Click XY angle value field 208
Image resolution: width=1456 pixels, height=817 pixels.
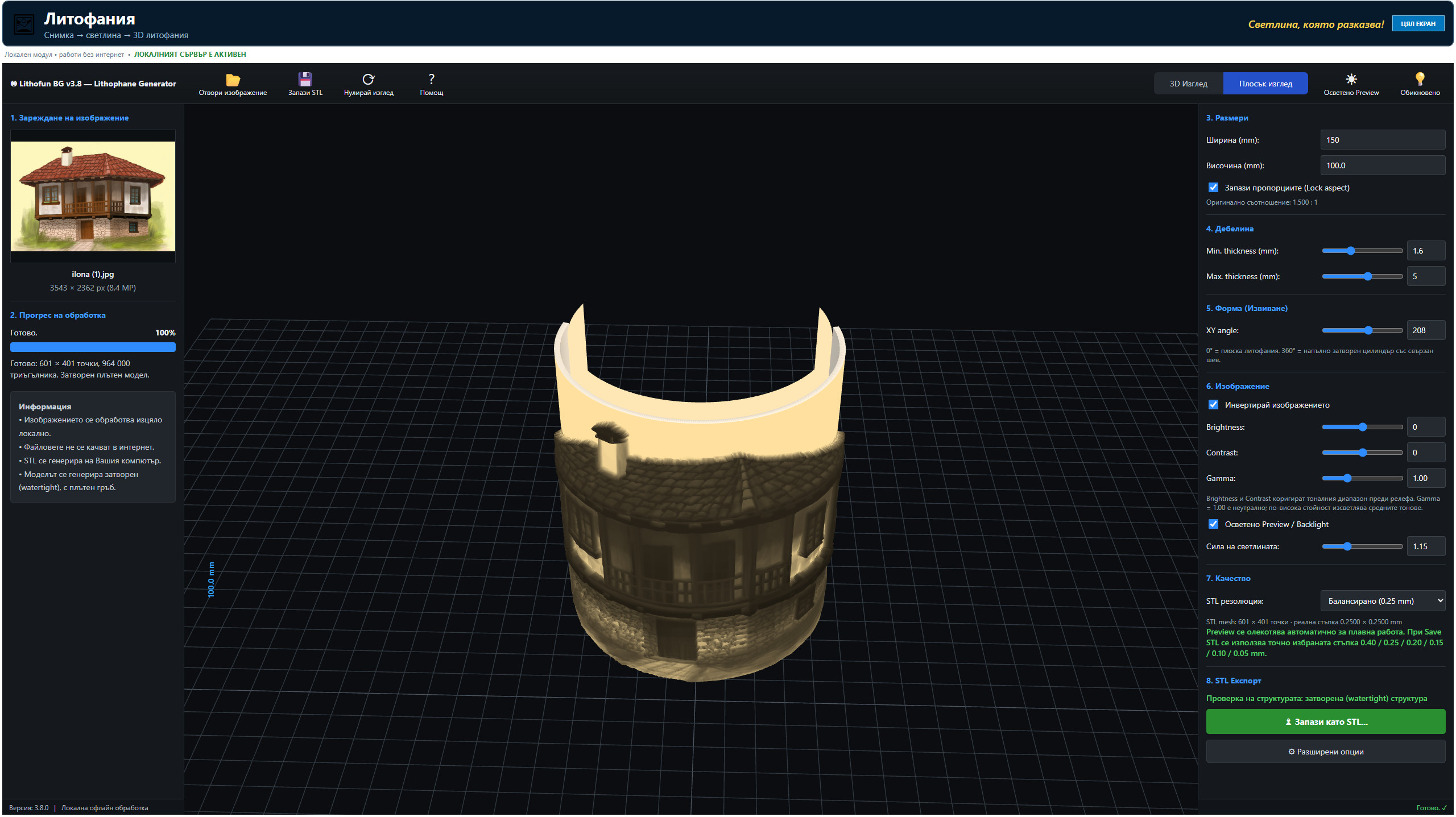tap(1426, 330)
